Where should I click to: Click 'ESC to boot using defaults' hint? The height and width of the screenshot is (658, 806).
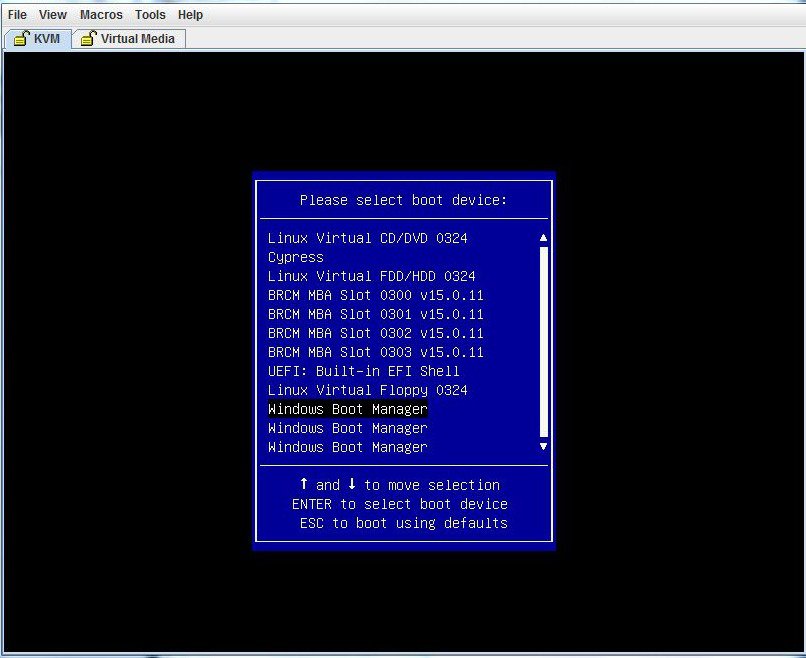404,523
